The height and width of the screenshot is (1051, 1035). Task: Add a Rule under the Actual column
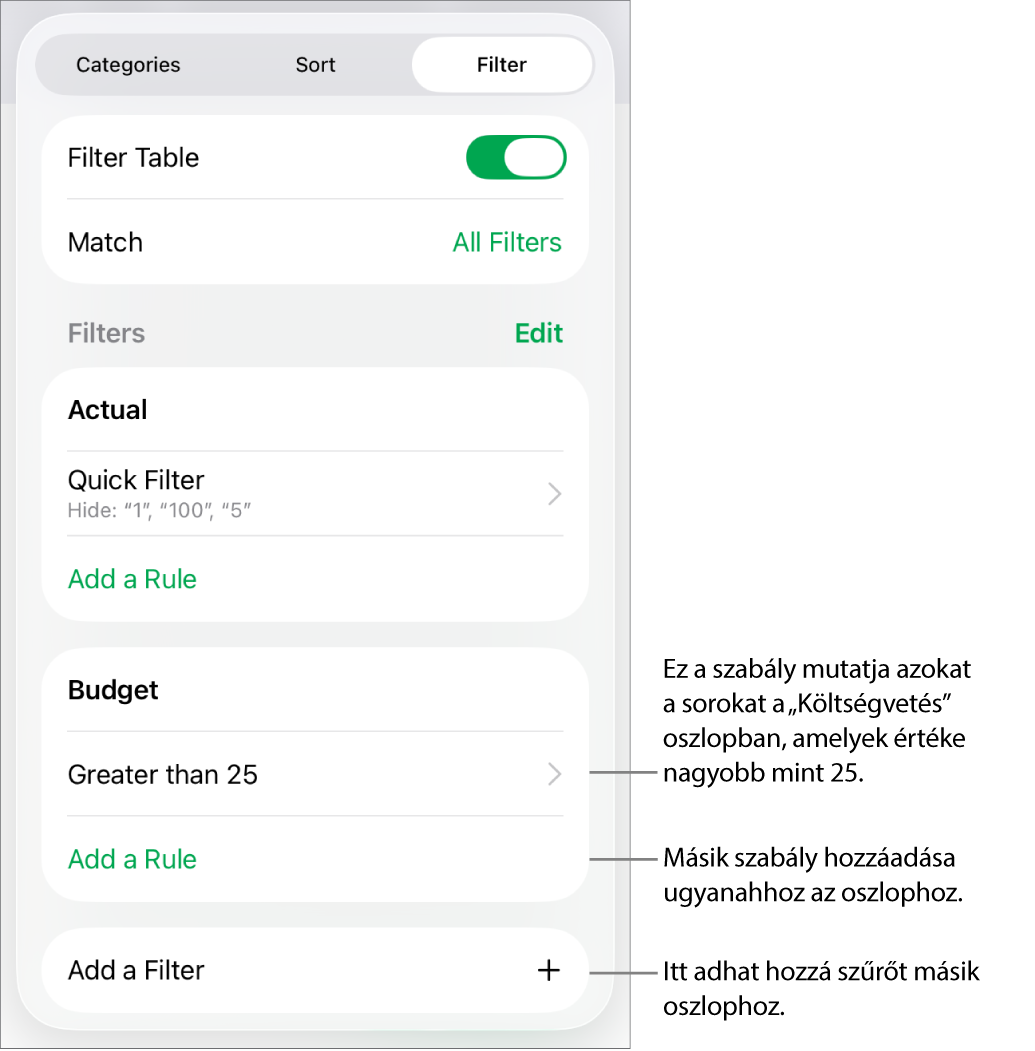132,579
